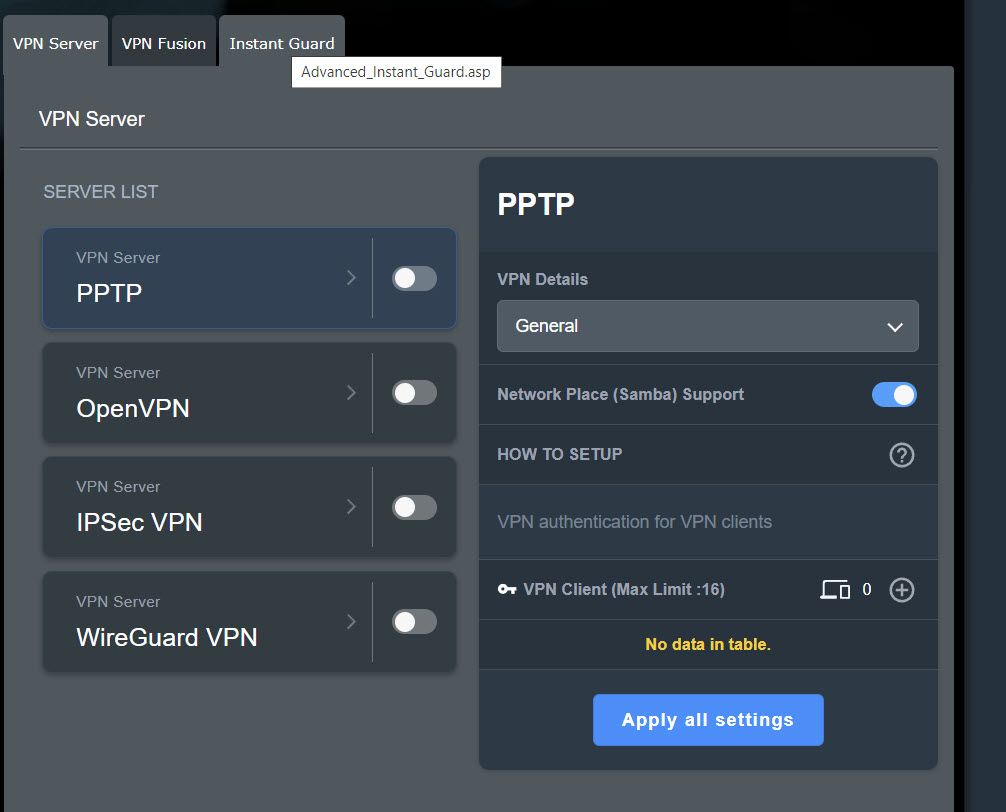Toggle the PPTP server switch
This screenshot has height=812, width=1006.
coord(414,278)
